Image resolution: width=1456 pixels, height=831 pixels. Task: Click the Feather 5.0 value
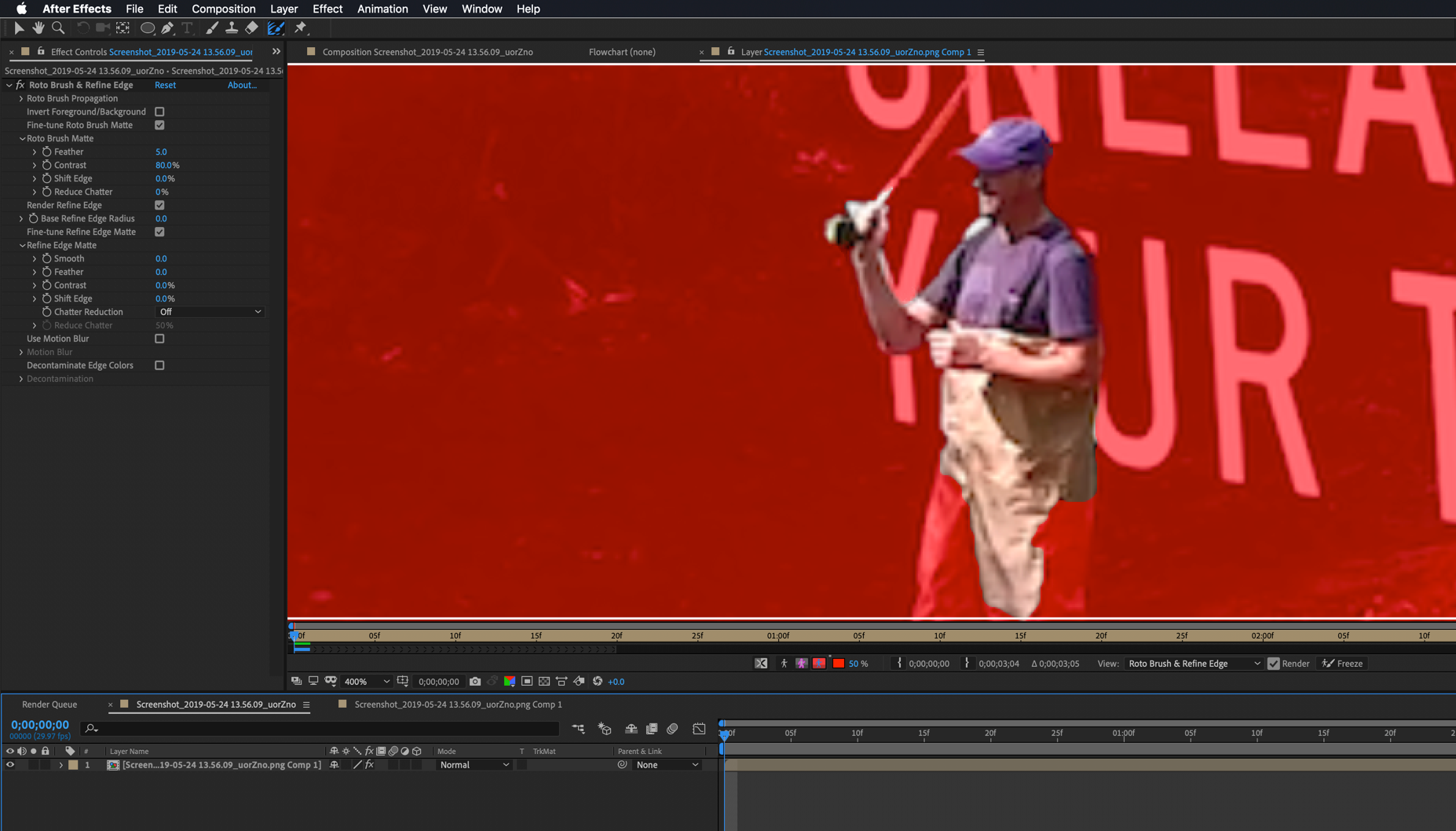tap(161, 152)
